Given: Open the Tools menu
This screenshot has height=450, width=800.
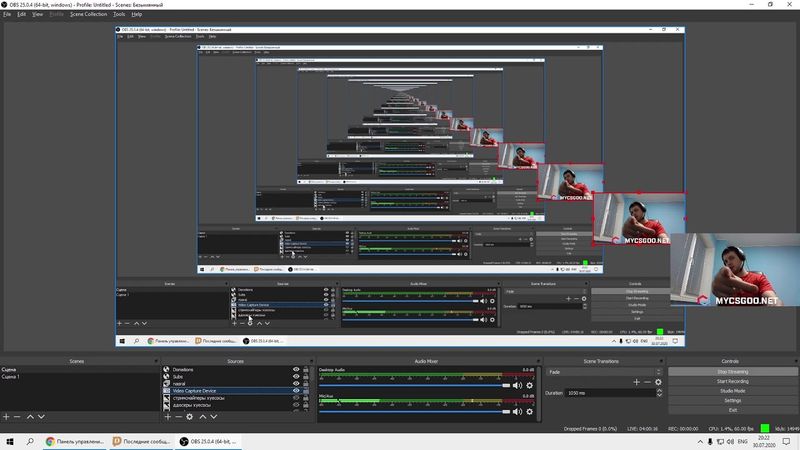Looking at the screenshot, I should pyautogui.click(x=119, y=15).
